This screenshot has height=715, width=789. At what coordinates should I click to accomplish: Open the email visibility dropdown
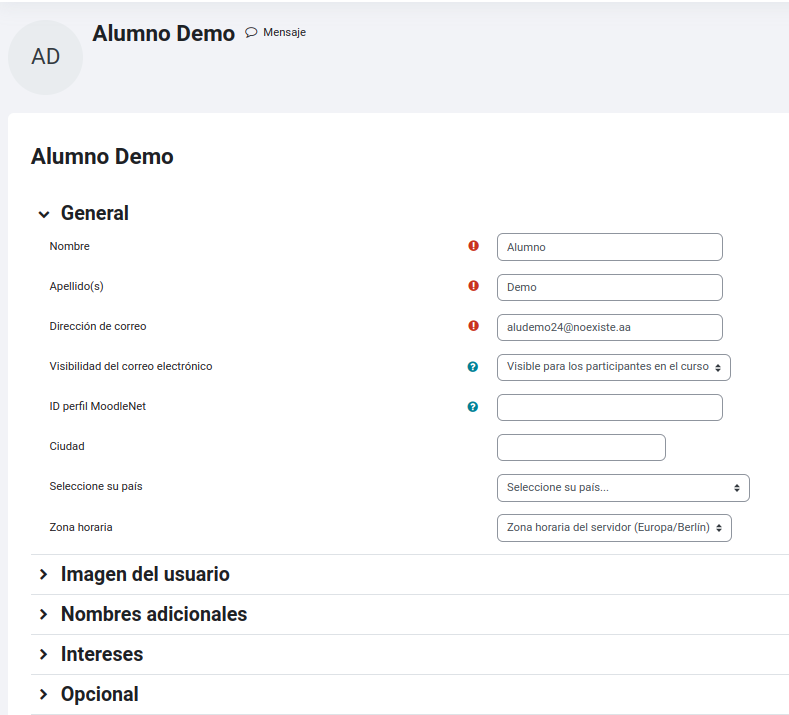pos(613,367)
